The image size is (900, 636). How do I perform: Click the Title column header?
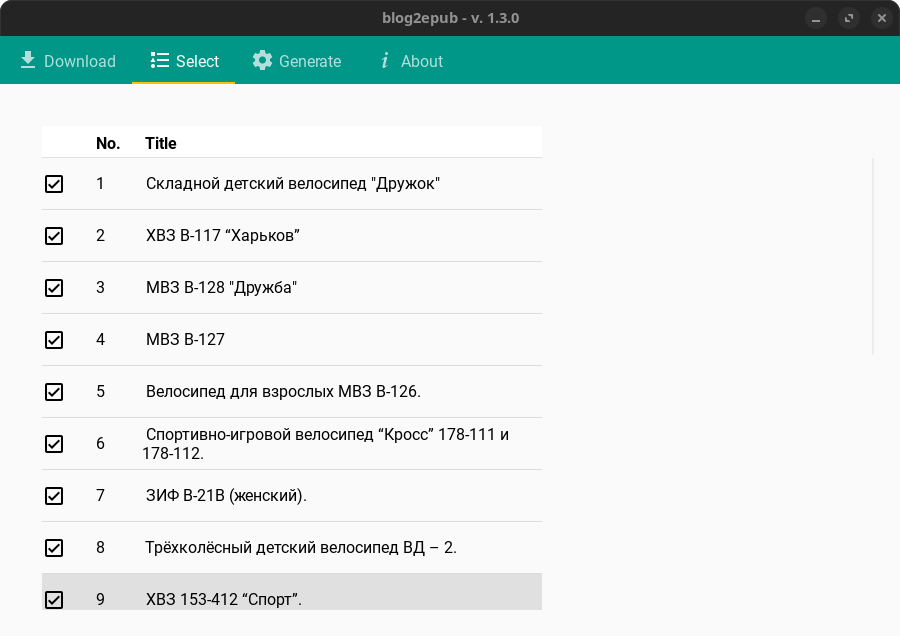click(161, 143)
